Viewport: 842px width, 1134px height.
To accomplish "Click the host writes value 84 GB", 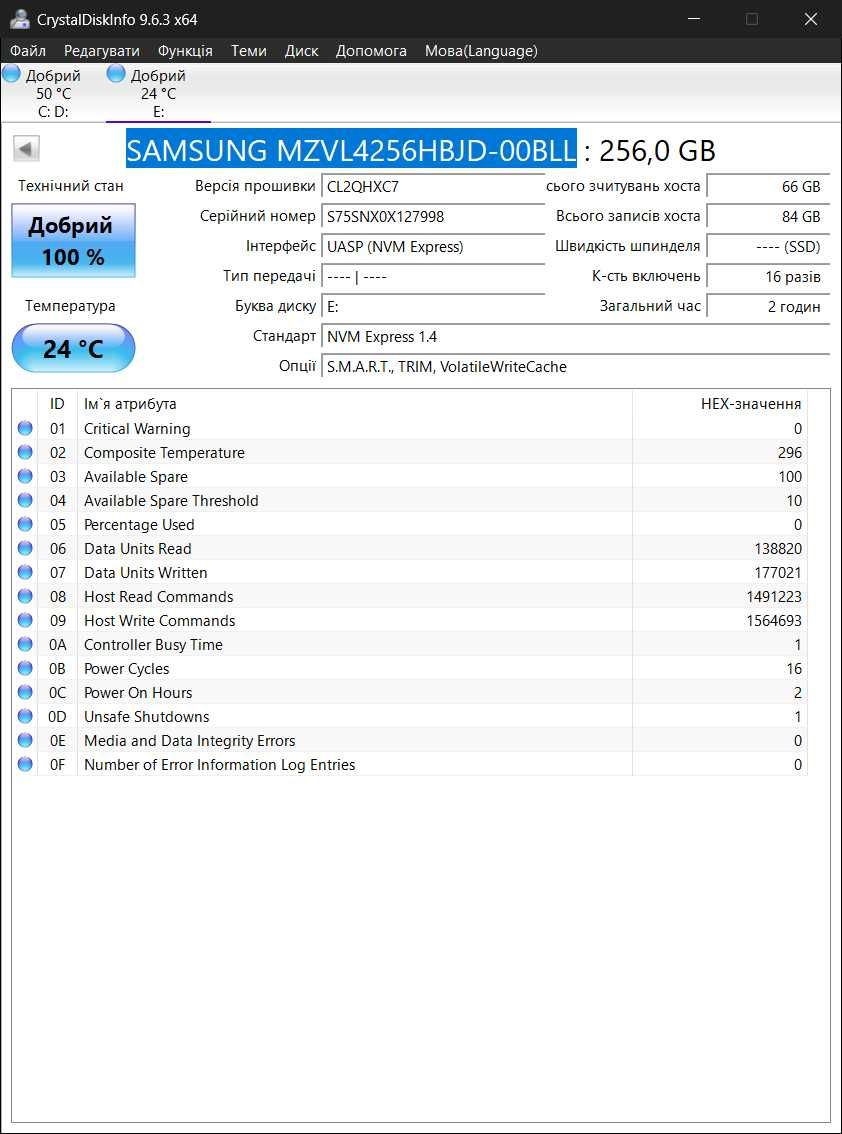I will pyautogui.click(x=767, y=216).
